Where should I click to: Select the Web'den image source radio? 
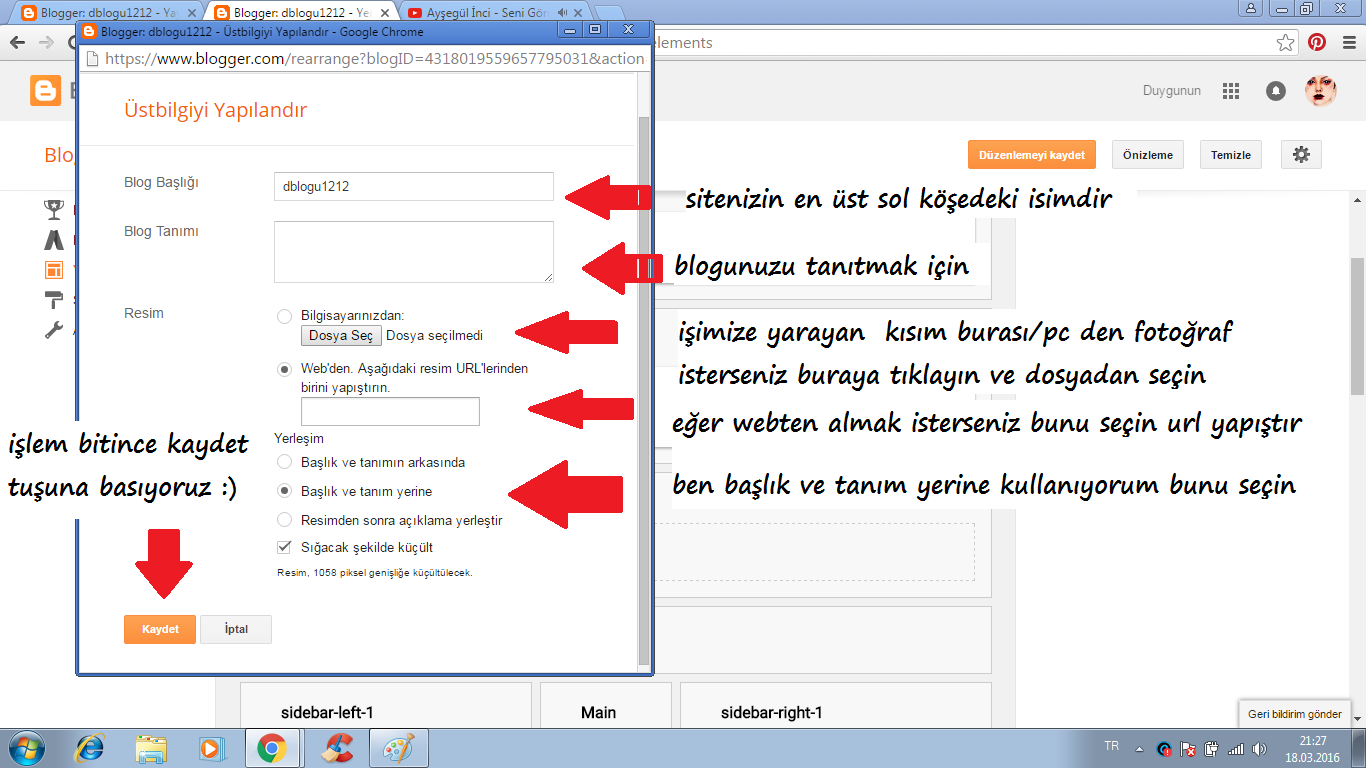(x=284, y=369)
